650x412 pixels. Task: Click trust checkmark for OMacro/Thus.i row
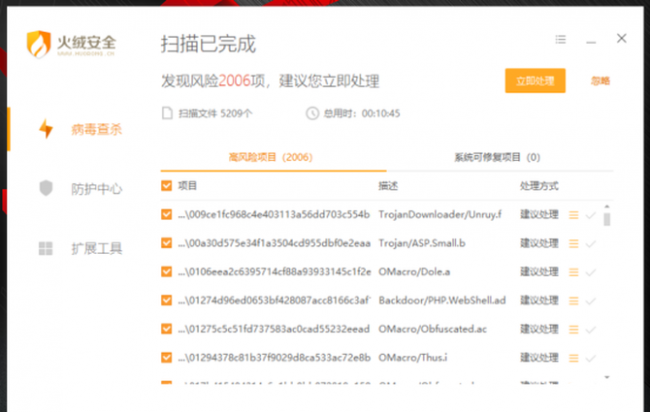(x=590, y=358)
